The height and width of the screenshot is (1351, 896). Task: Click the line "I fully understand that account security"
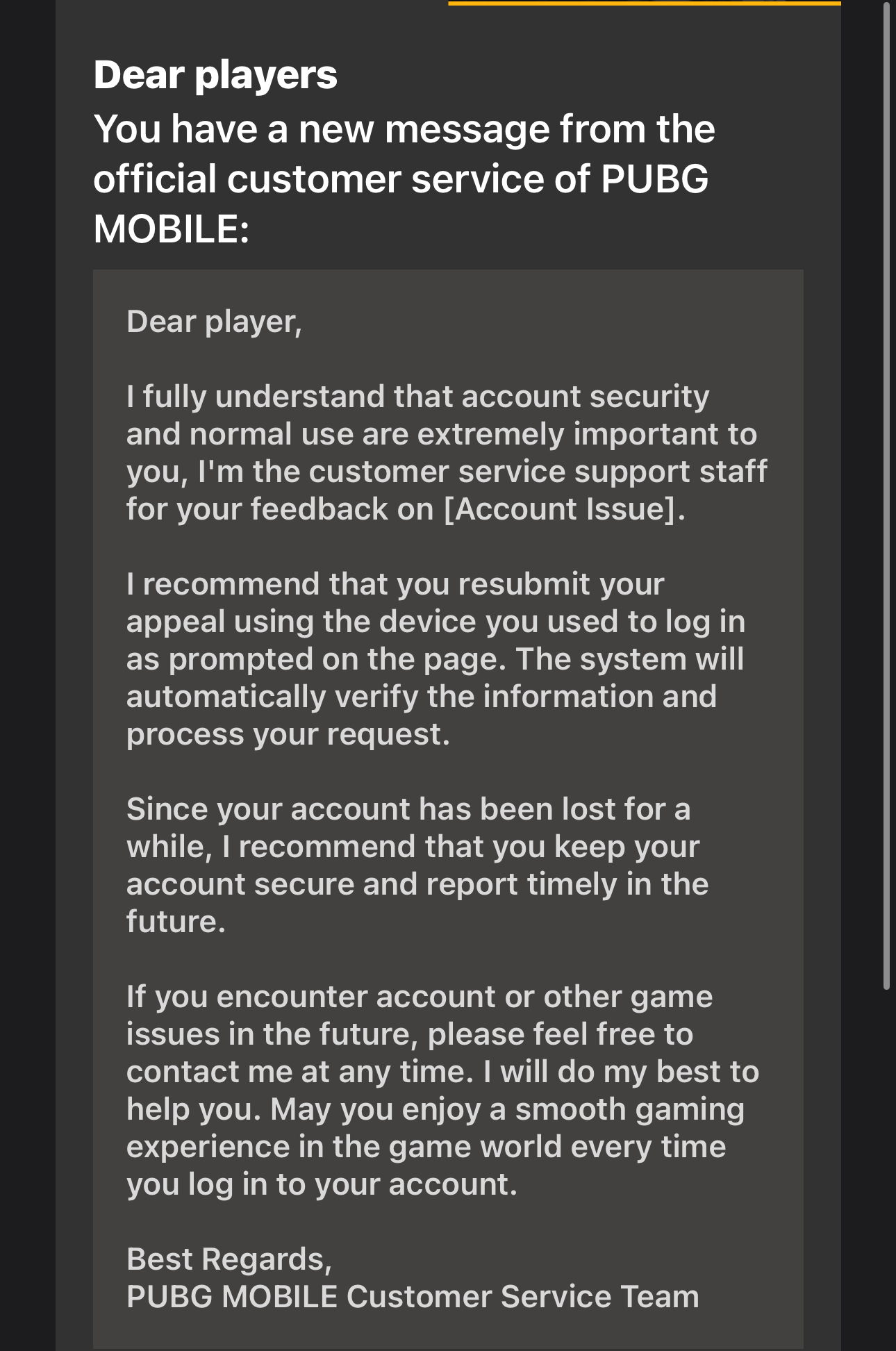417,397
